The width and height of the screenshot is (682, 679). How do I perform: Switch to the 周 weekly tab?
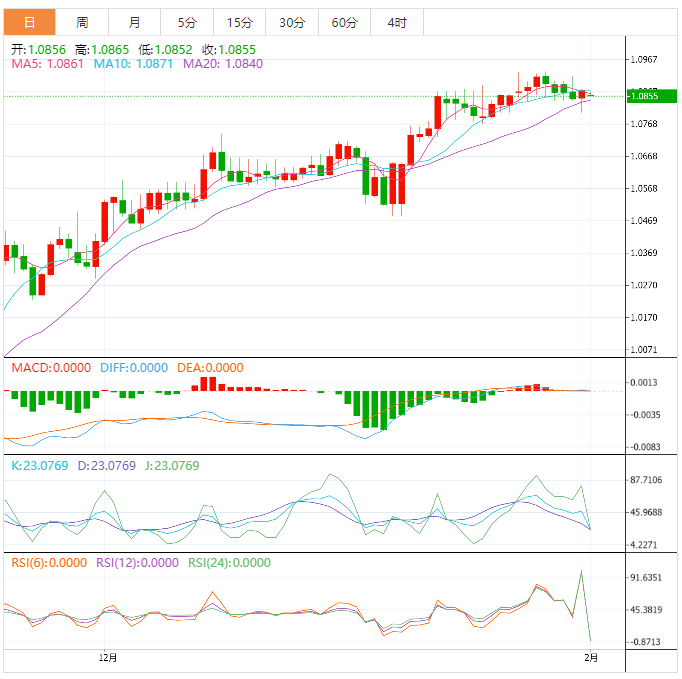coord(82,22)
